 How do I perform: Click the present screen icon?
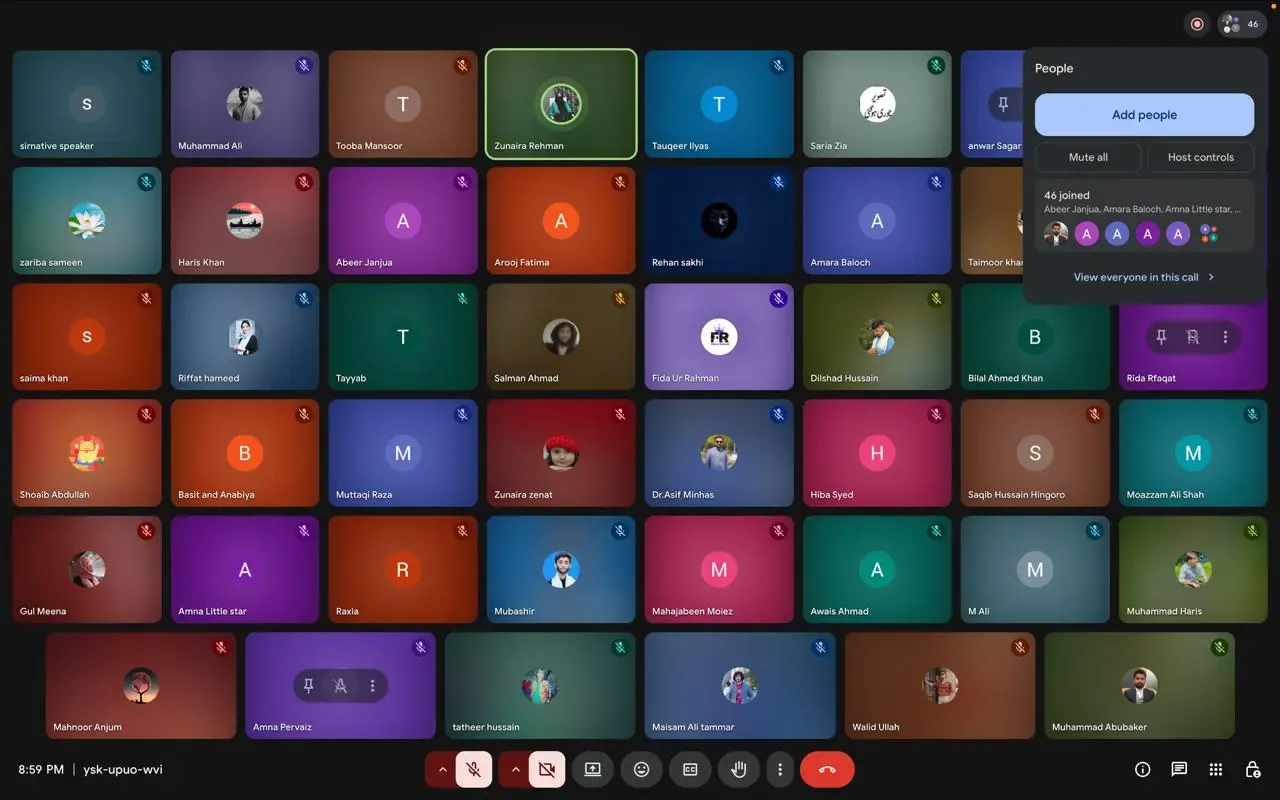pos(593,769)
